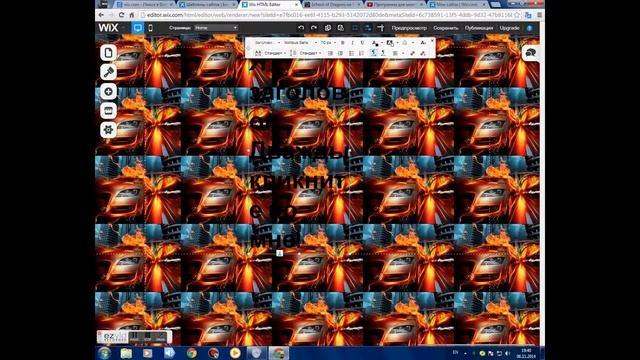Click the editor.wix.com address bar

click(329, 15)
